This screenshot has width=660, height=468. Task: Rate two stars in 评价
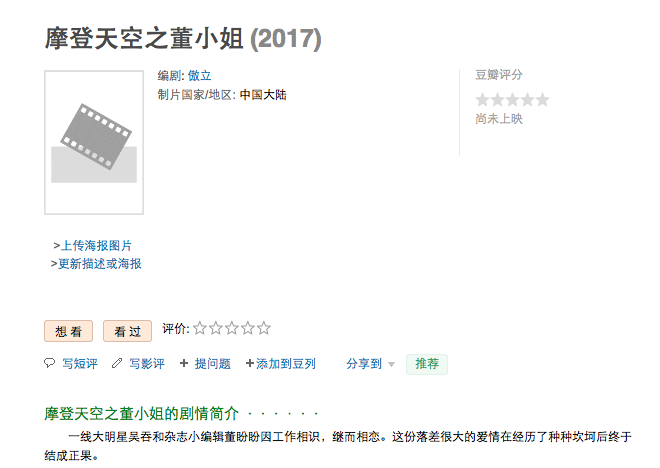coord(216,328)
